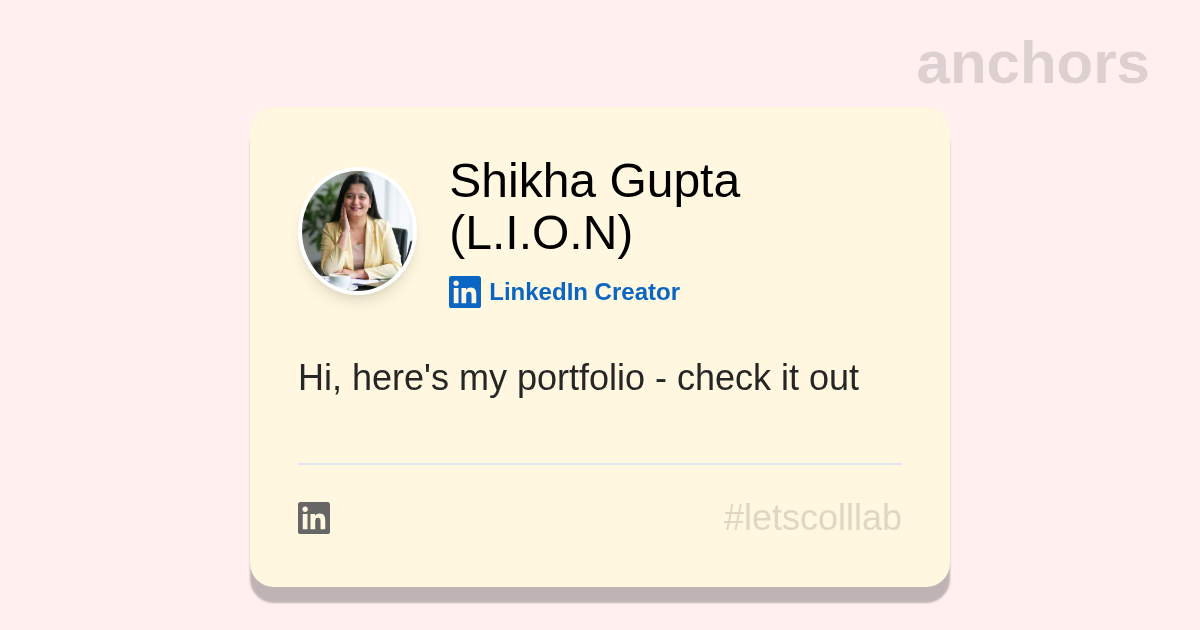Open Shikha Gupta's circular profile photo

click(x=358, y=231)
